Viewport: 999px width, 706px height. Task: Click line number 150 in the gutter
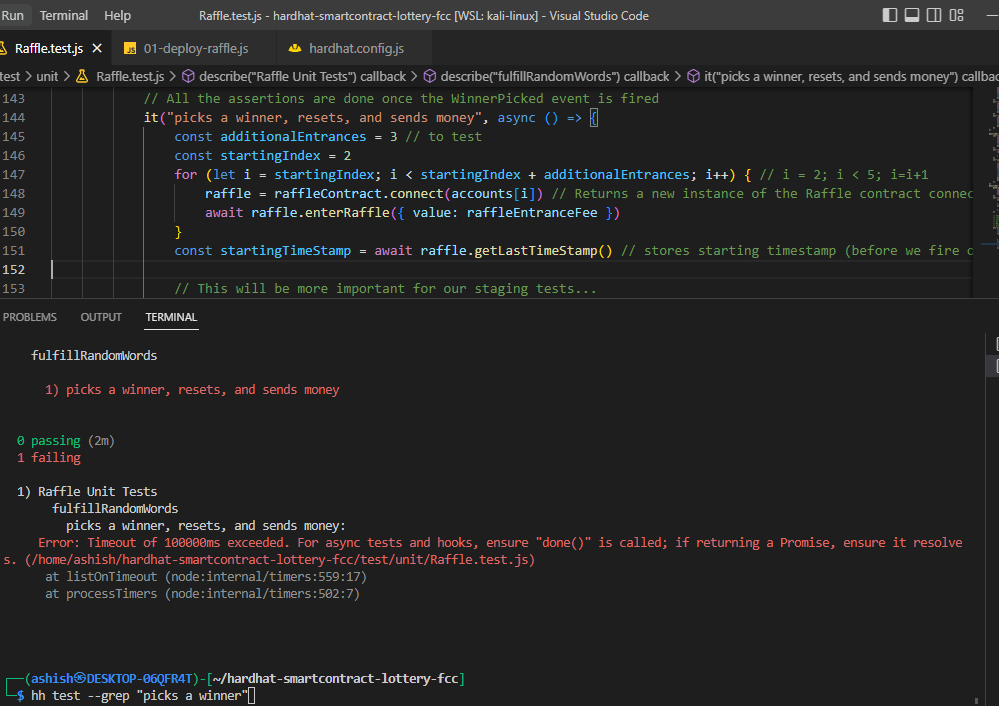coord(13,232)
